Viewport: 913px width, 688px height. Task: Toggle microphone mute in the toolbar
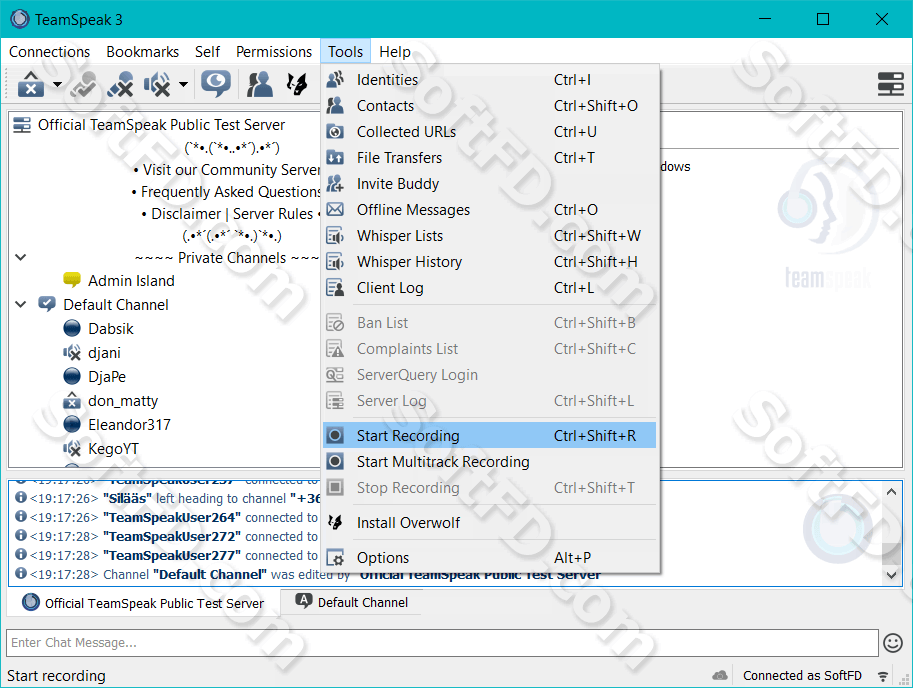(x=121, y=84)
